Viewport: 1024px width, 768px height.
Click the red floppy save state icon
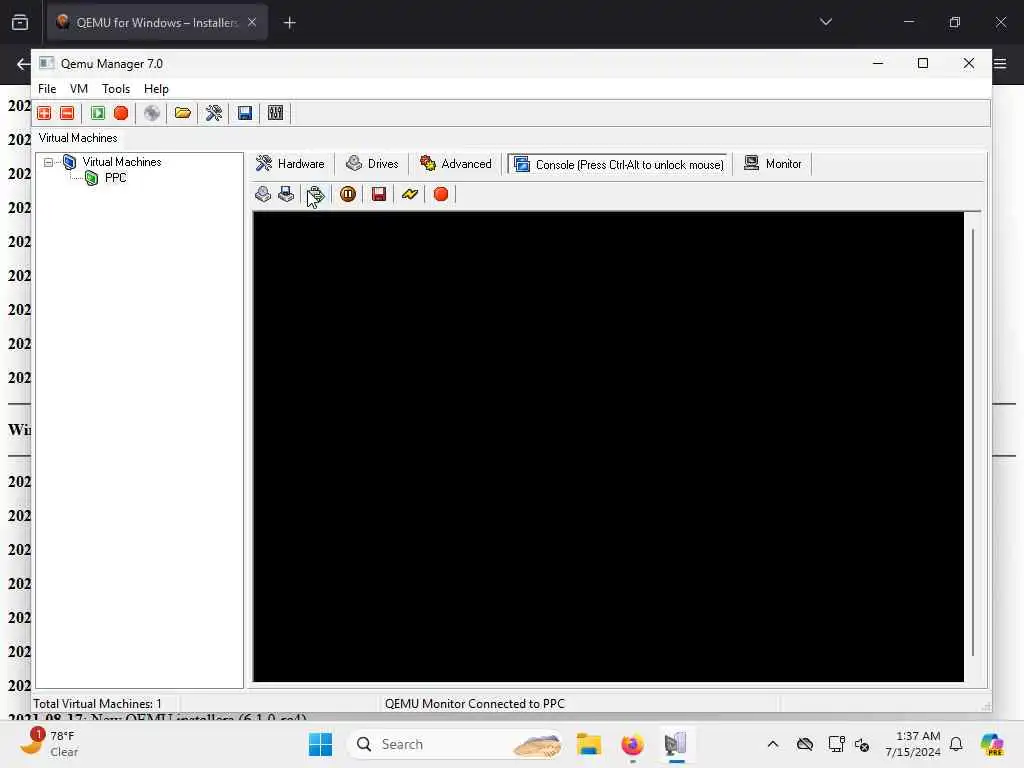coord(379,194)
